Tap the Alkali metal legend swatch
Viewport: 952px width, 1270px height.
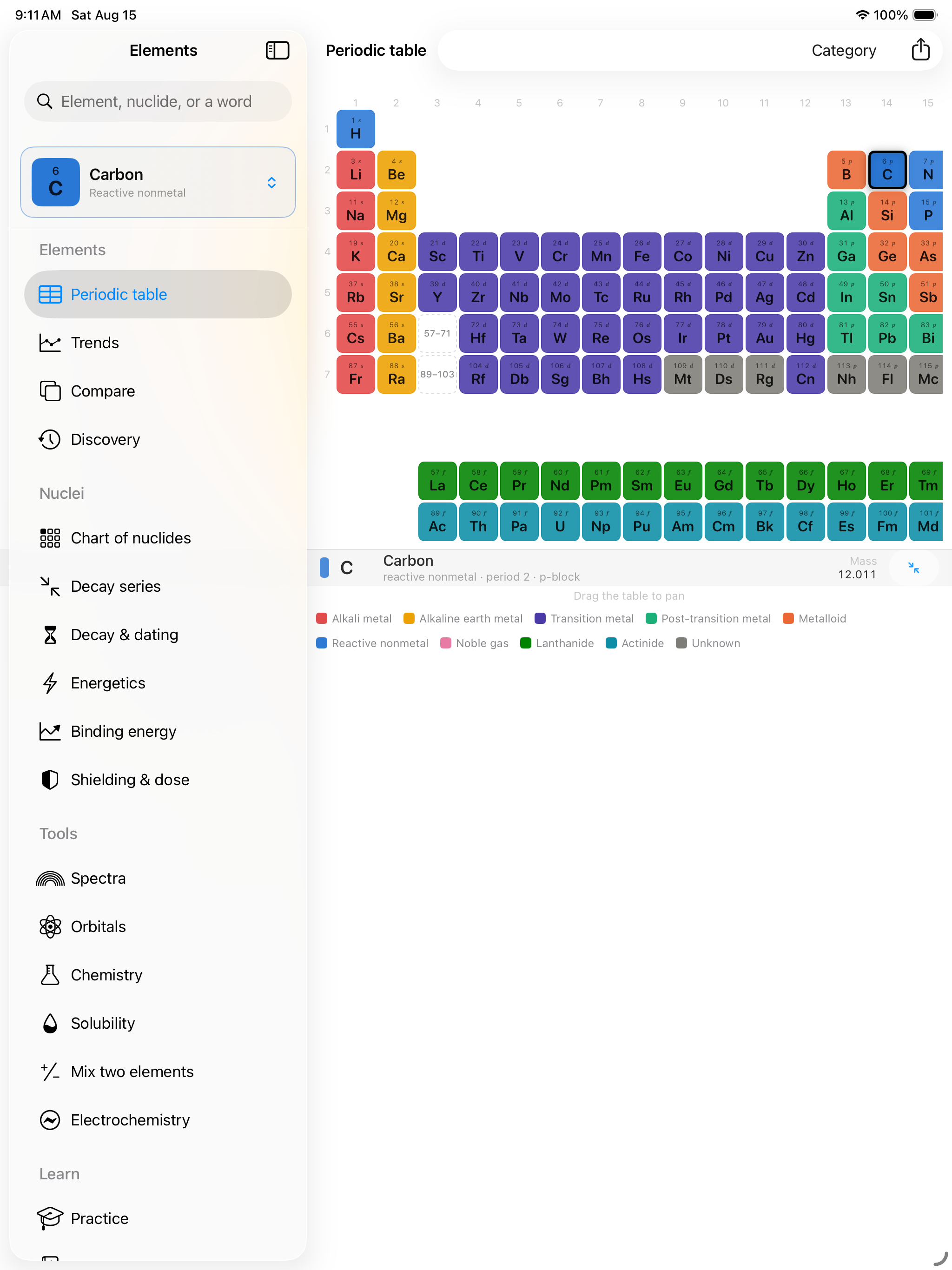[x=322, y=618]
